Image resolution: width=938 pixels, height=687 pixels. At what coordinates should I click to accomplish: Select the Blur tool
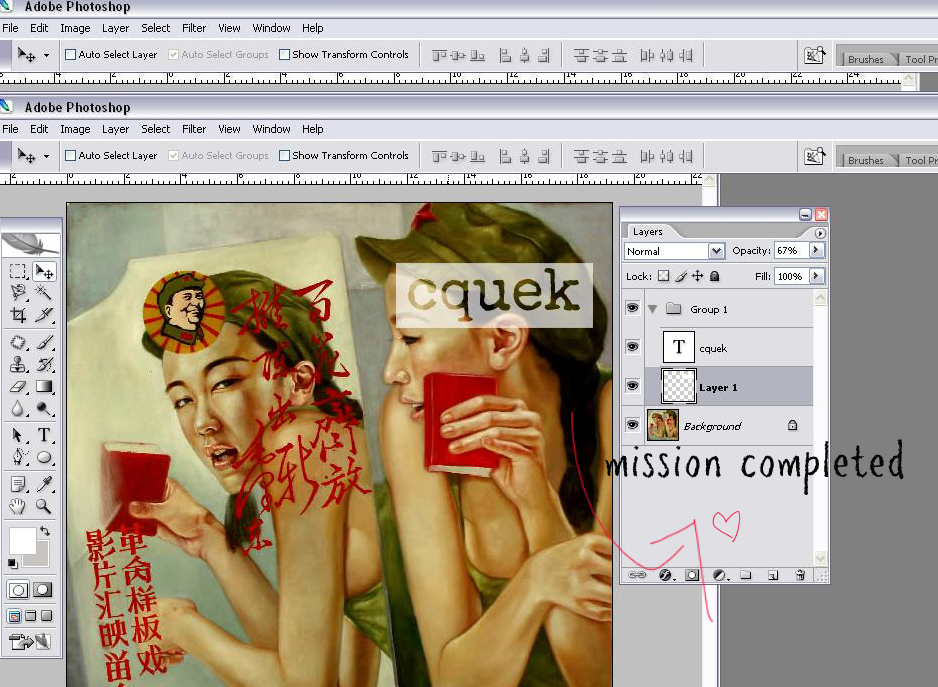[19, 409]
